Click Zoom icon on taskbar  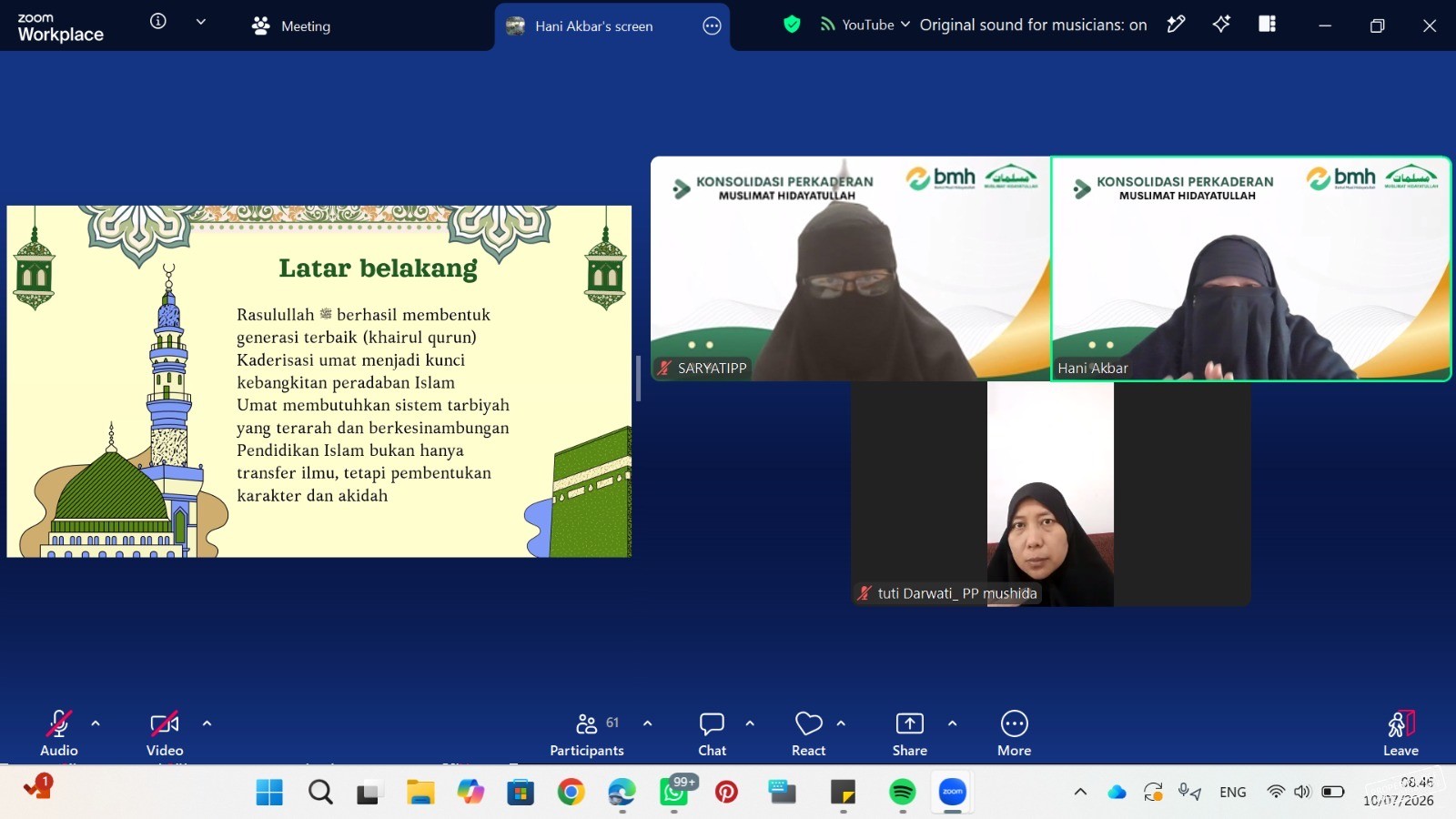[x=952, y=793]
